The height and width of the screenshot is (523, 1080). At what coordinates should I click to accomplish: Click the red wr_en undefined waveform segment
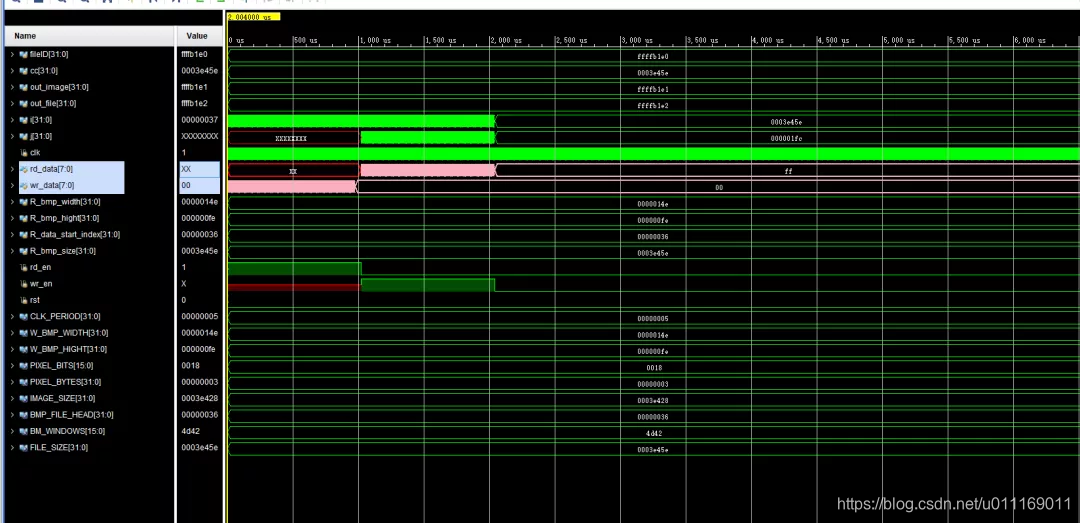[294, 287]
